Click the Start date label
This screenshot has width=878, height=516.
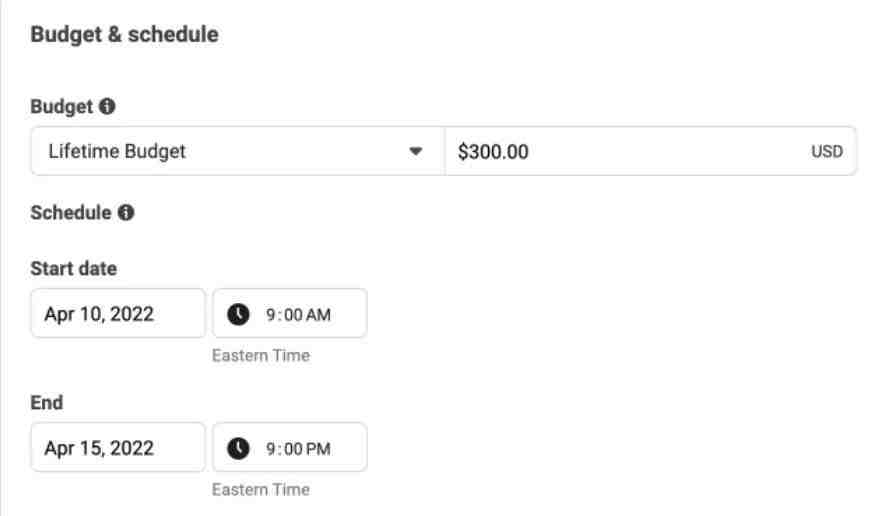pyautogui.click(x=73, y=269)
